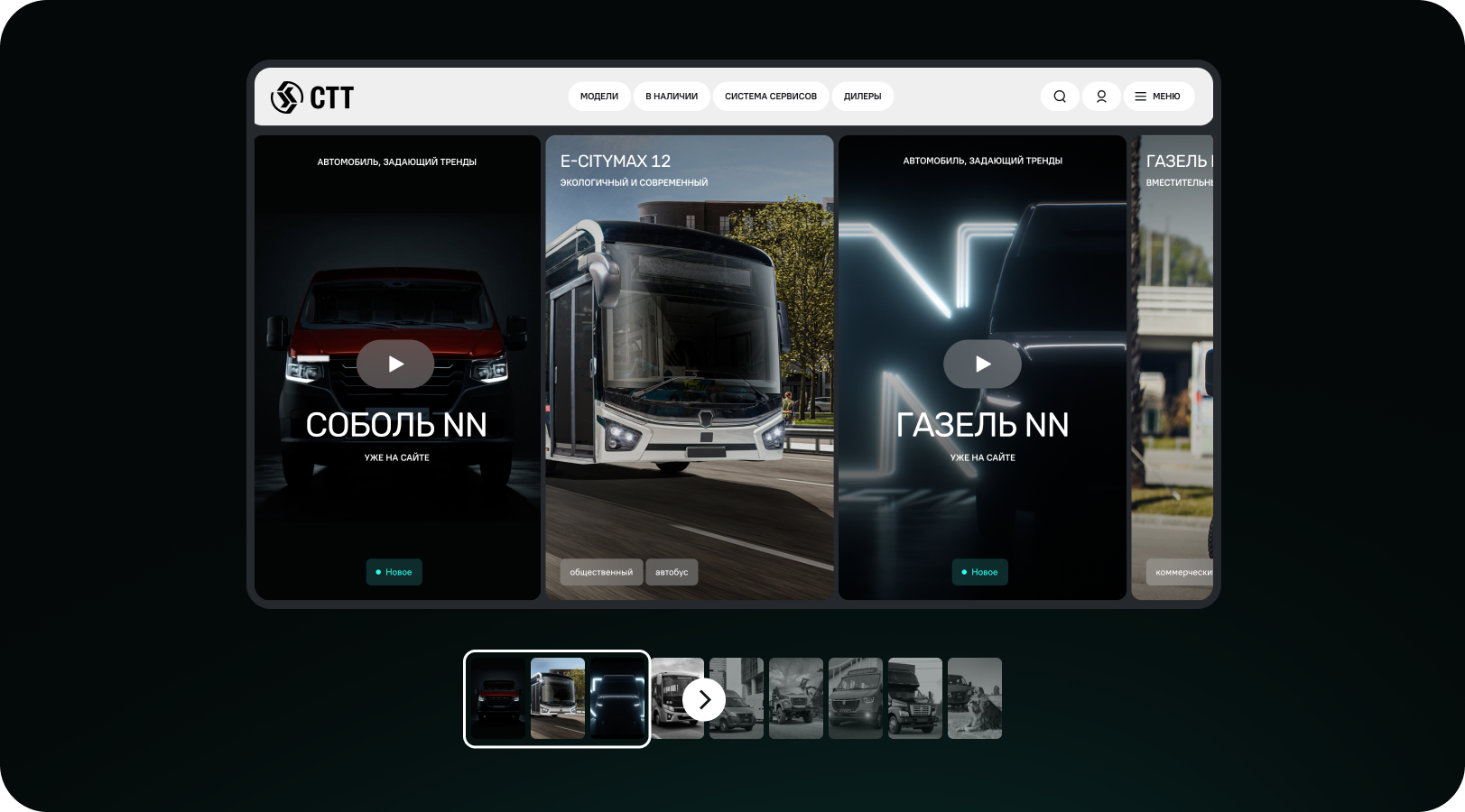Select the общественный tag

tap(601, 572)
